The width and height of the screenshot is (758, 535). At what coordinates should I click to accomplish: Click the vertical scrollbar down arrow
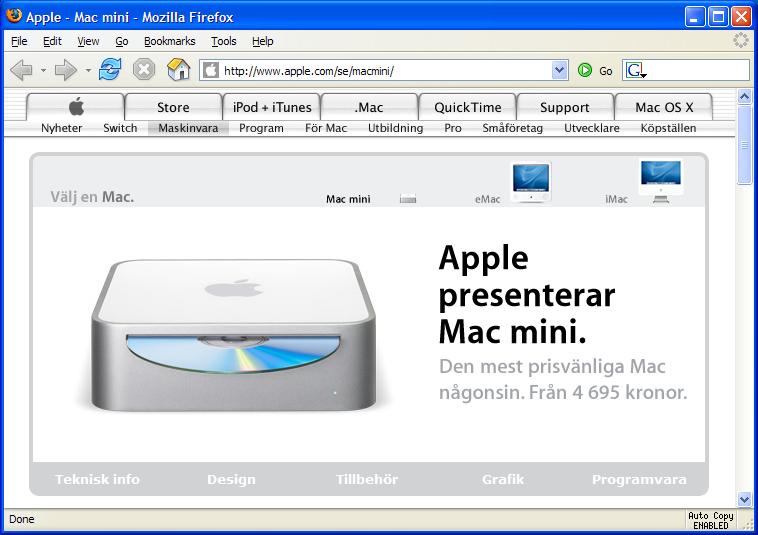click(744, 499)
